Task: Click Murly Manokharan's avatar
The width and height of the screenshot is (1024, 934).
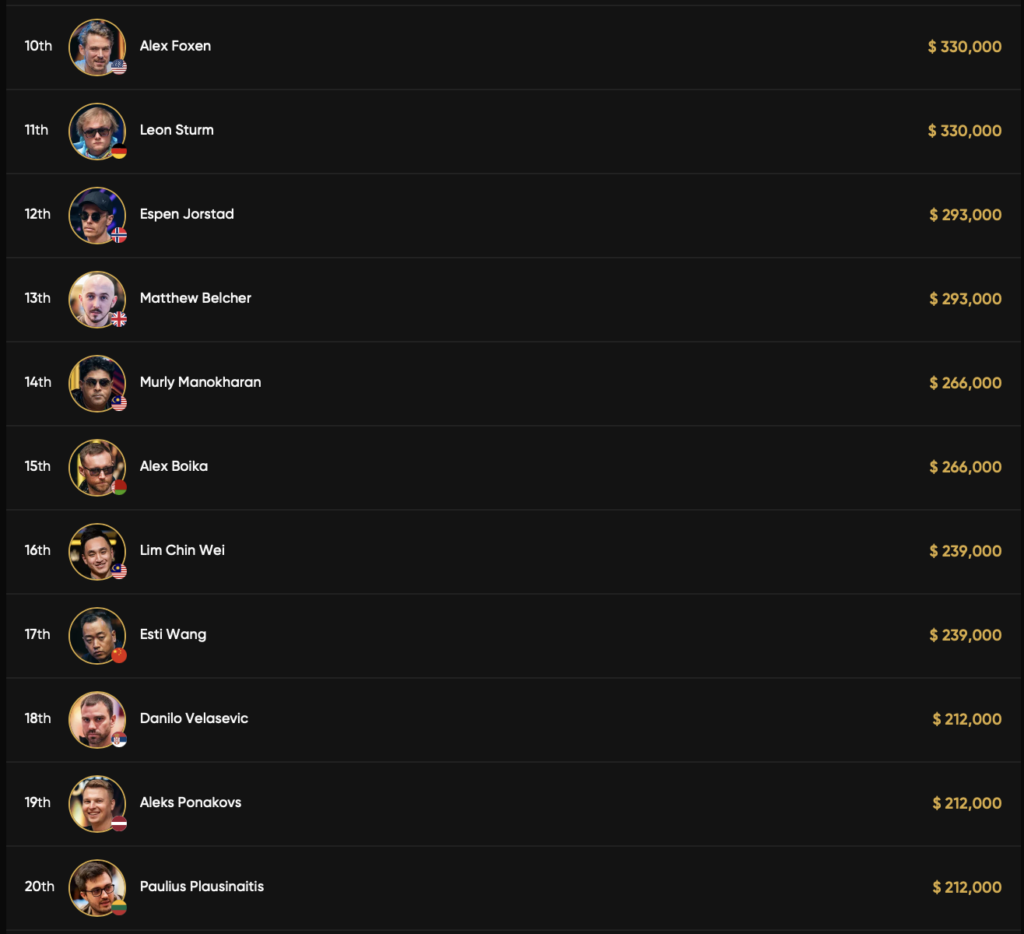Action: (96, 382)
